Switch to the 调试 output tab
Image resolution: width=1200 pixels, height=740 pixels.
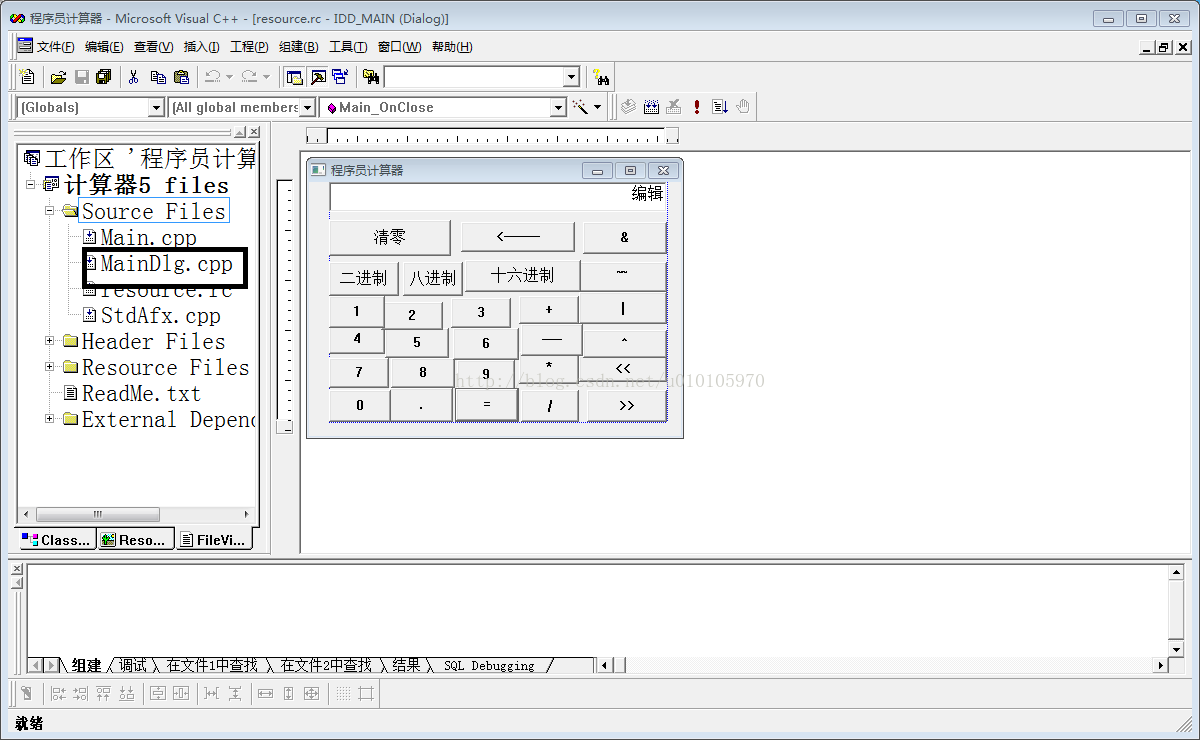(132, 665)
